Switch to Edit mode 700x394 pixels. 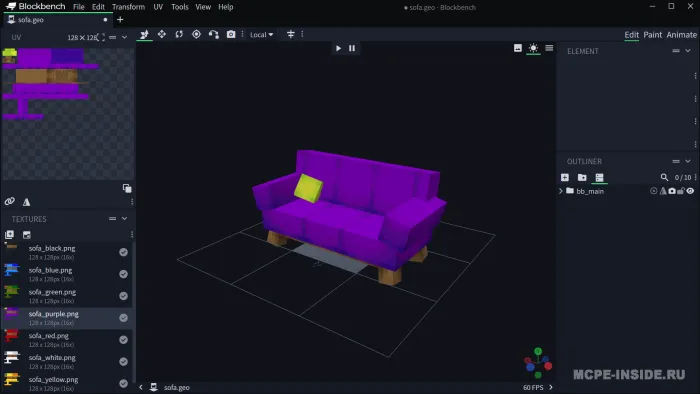[x=631, y=35]
